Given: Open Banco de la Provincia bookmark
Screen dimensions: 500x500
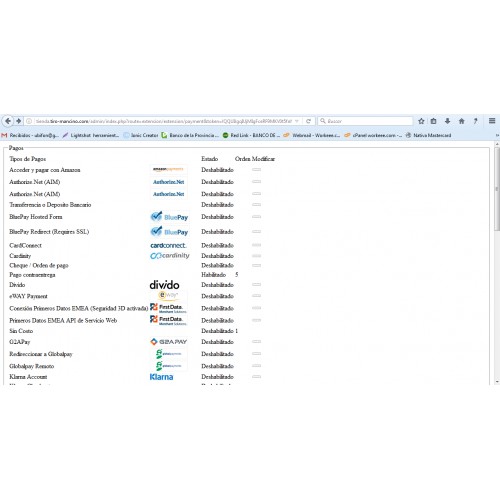Looking at the screenshot, I should tap(190, 135).
